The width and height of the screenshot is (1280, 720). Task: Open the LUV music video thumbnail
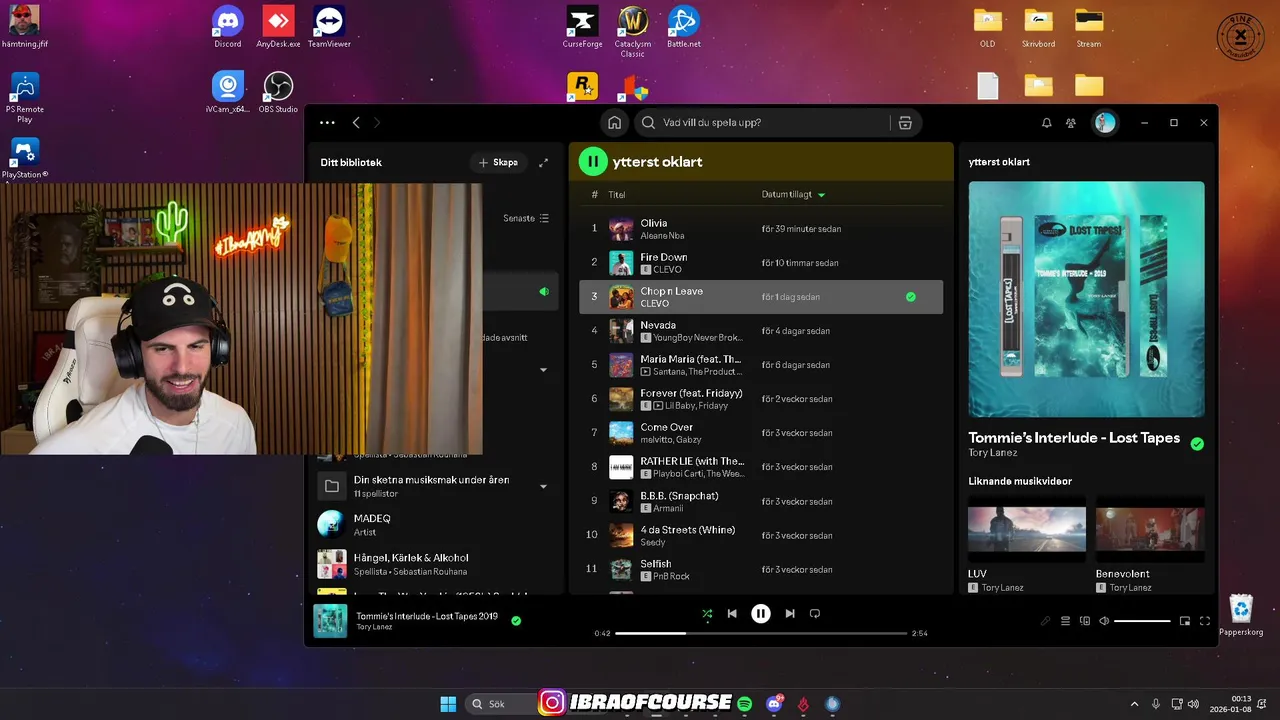coord(1027,528)
